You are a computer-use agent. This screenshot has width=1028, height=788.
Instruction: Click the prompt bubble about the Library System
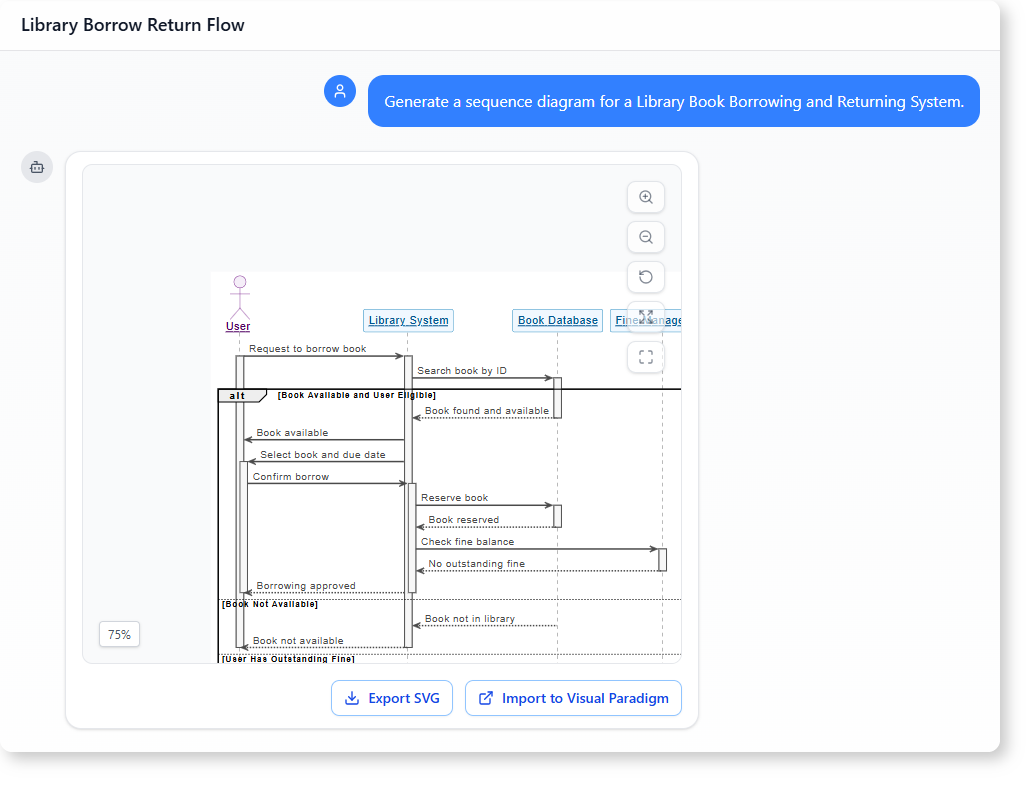click(x=674, y=101)
